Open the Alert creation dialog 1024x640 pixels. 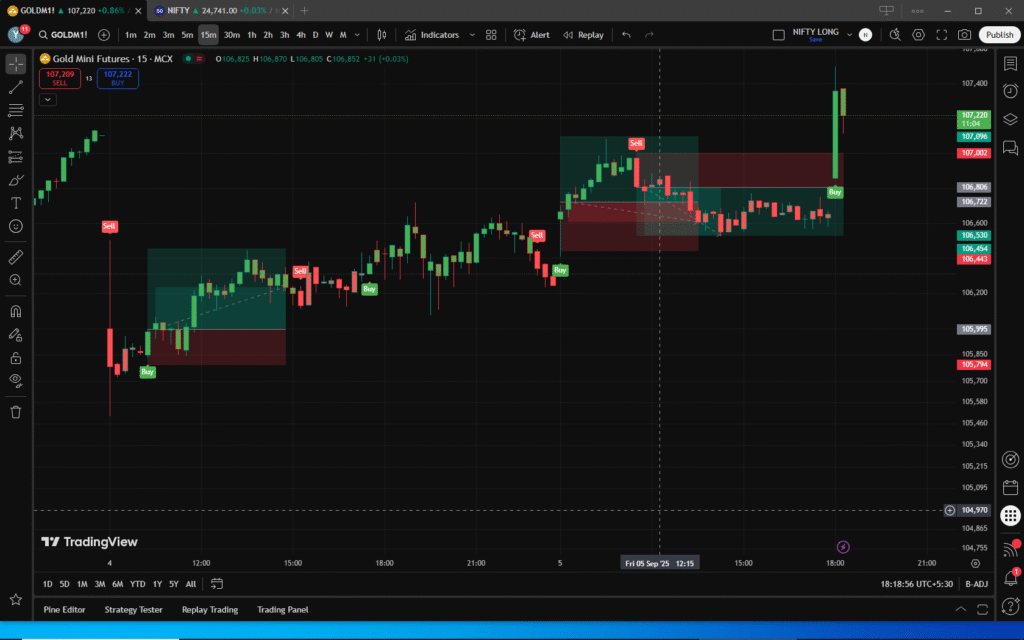(531, 35)
